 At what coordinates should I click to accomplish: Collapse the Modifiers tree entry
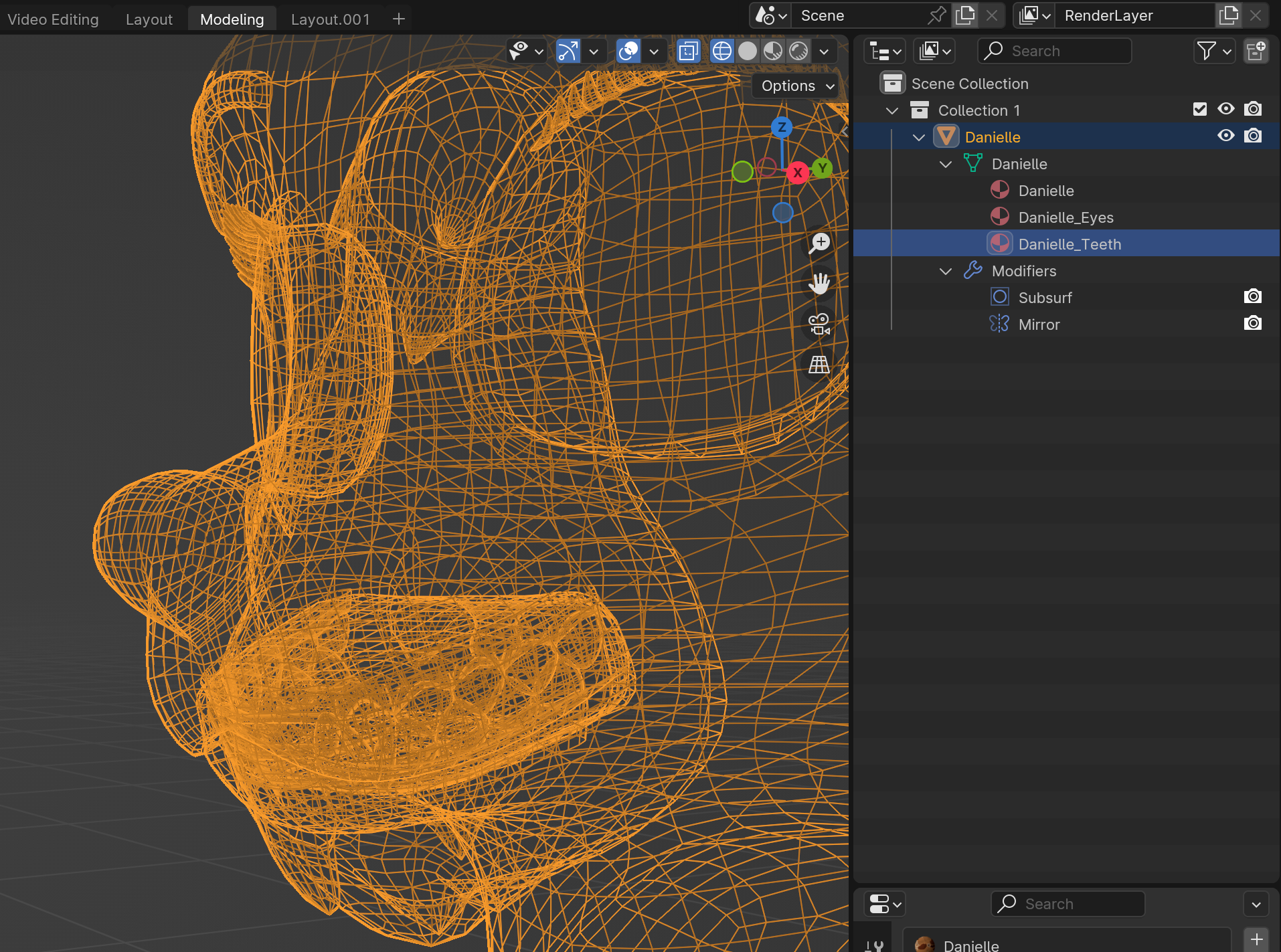click(945, 271)
